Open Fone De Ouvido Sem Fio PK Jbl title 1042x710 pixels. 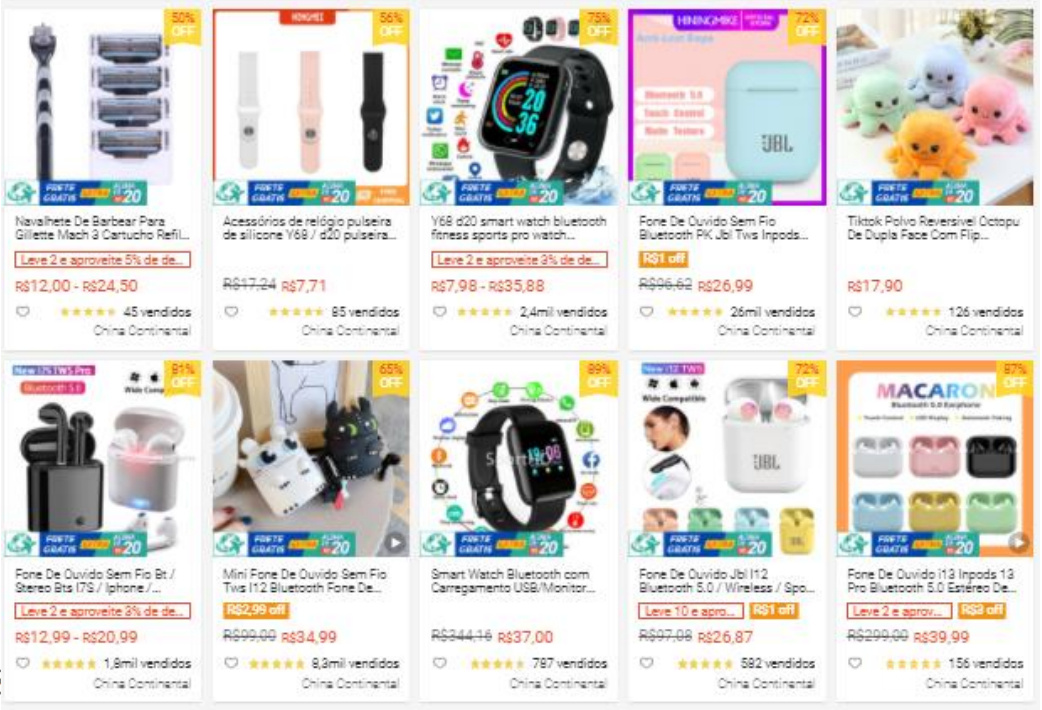click(724, 227)
